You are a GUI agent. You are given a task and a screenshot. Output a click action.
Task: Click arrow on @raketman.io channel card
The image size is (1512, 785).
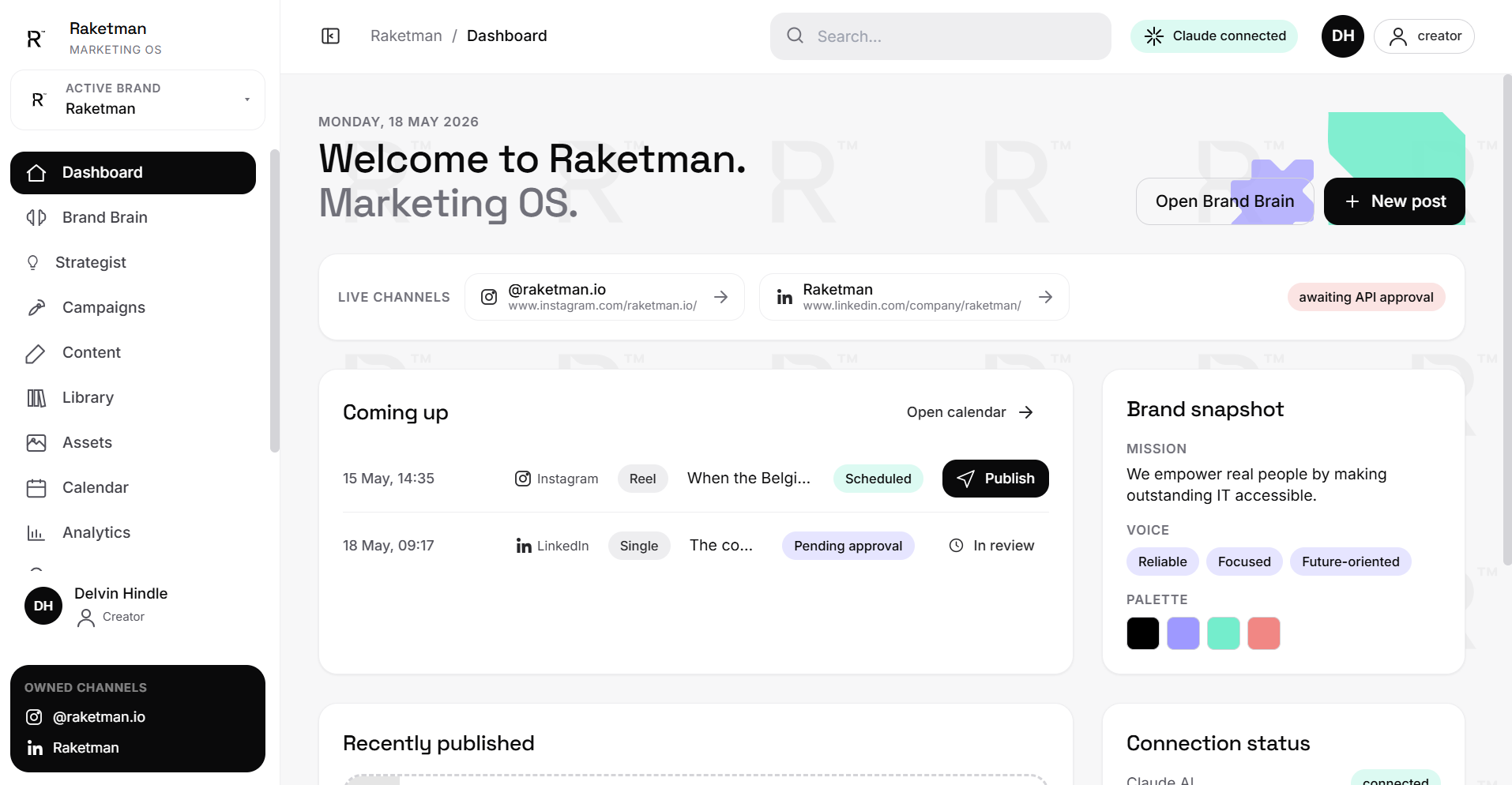click(x=720, y=297)
